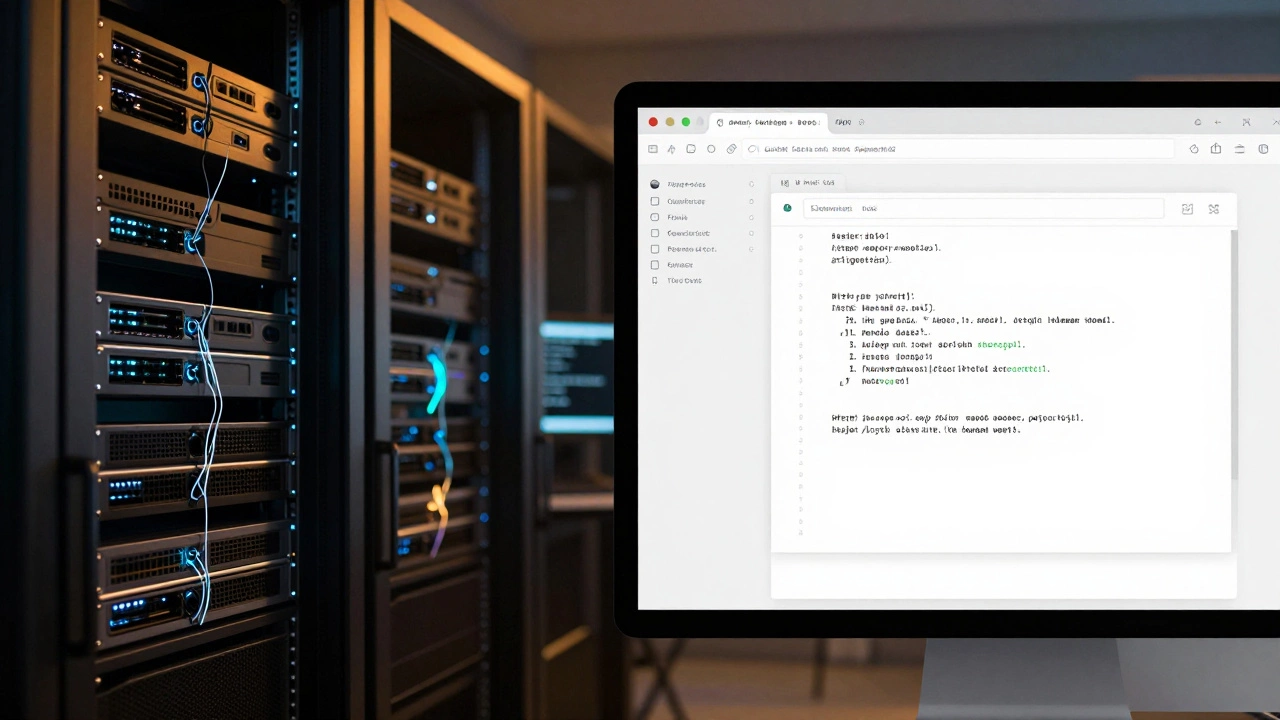Click the download button at top right
1280x720 pixels.
[x=1239, y=148]
